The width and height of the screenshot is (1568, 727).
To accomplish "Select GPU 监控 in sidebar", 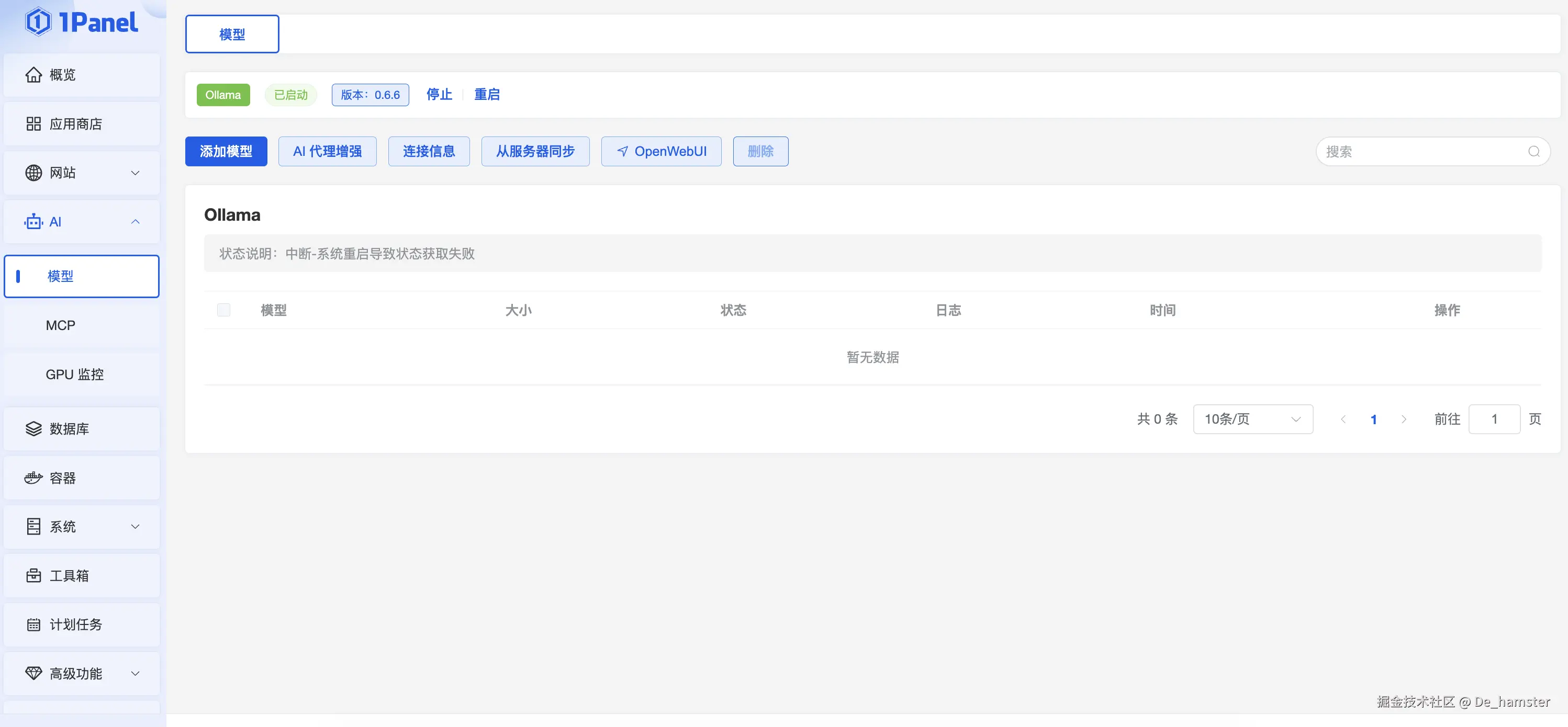I will 75,375.
